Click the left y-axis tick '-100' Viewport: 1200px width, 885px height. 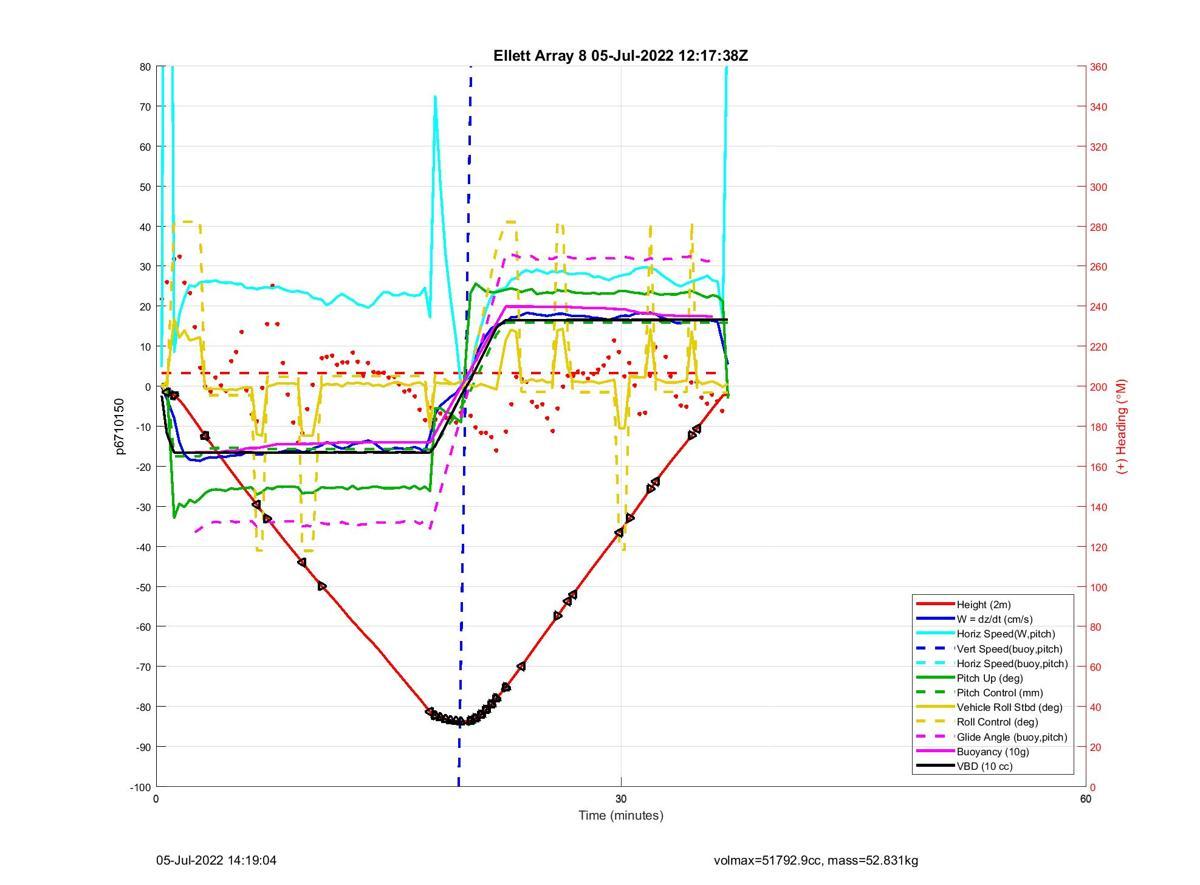(x=142, y=787)
